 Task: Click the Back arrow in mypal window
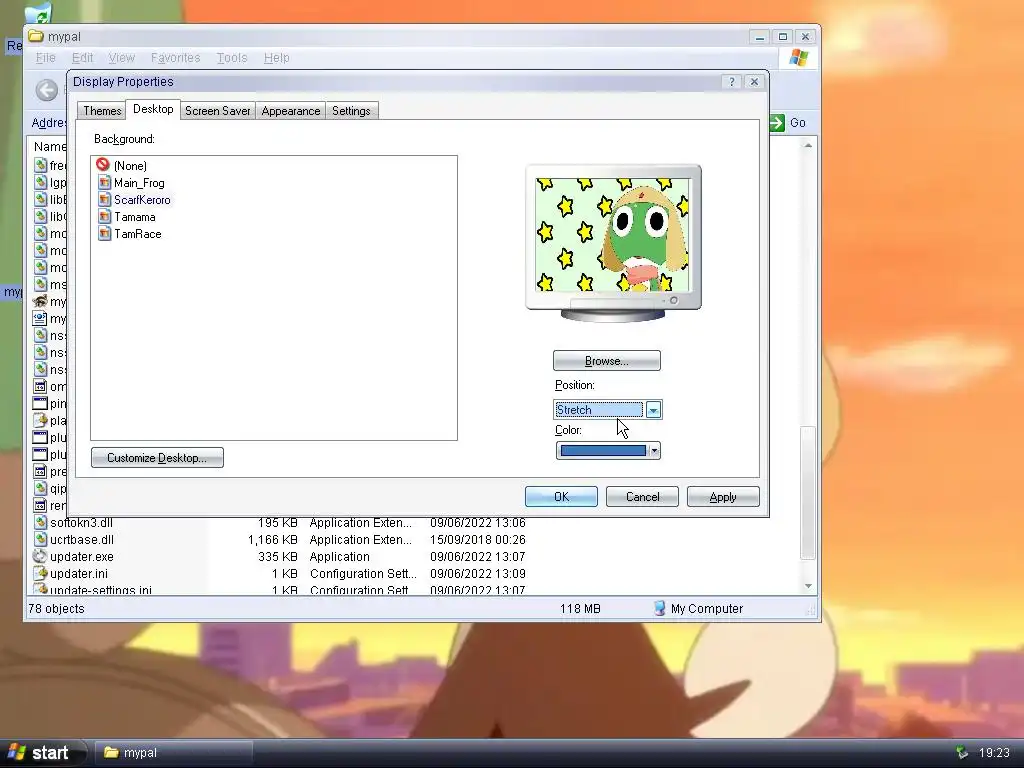click(47, 90)
